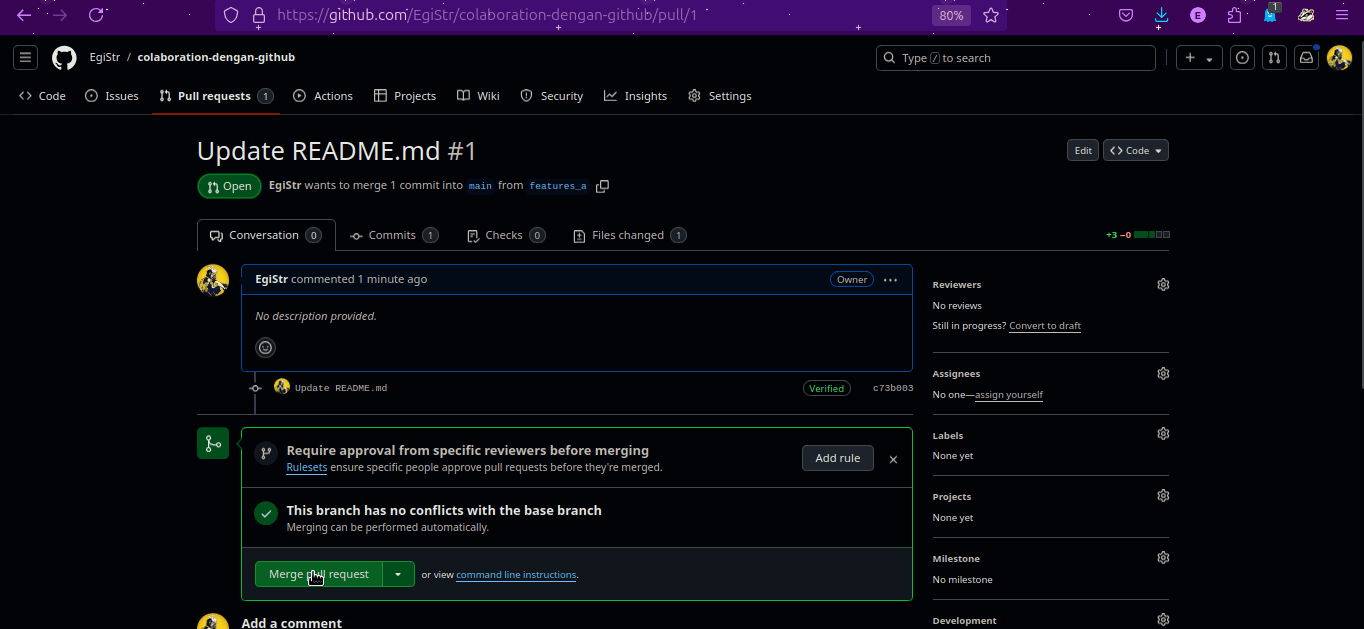Screen dimensions: 1364x629
Task: Open the Wiki repository tab
Action: [x=478, y=96]
